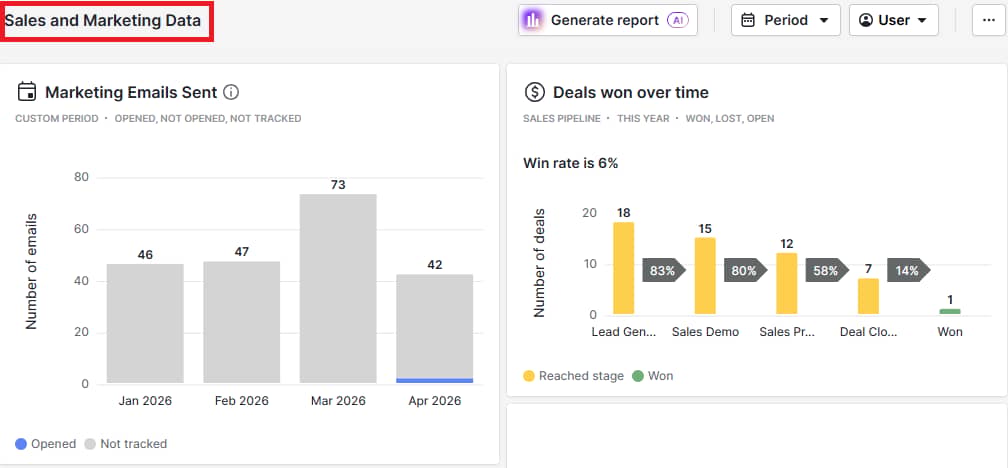Click the Lead Gen... yellow bar showing 18
The height and width of the screenshot is (468, 1008).
624,268
